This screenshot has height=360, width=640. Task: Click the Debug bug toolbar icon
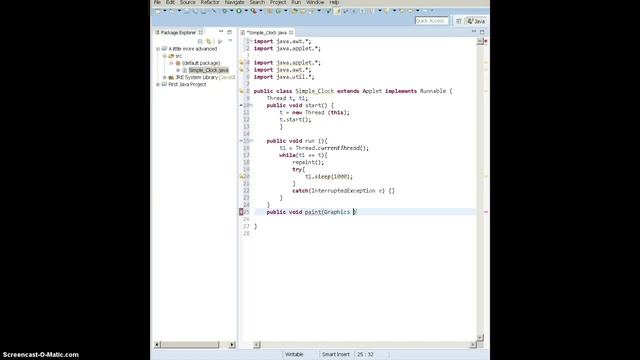coord(225,11)
